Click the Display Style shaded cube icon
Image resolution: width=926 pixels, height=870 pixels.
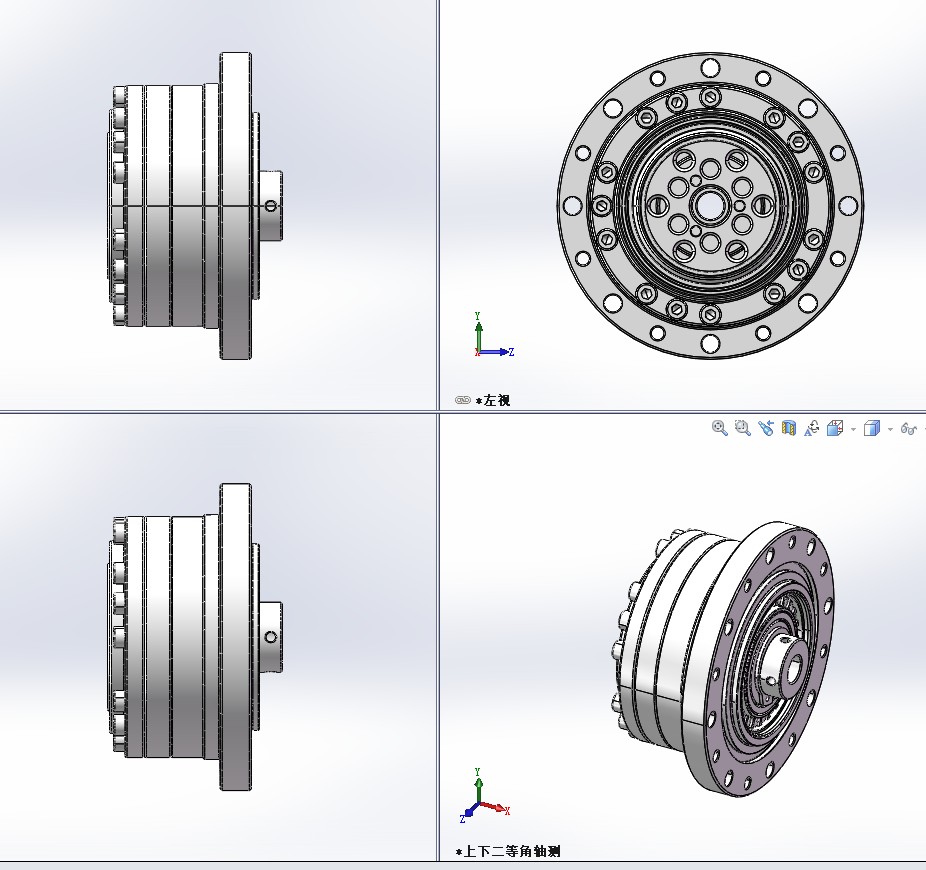872,428
